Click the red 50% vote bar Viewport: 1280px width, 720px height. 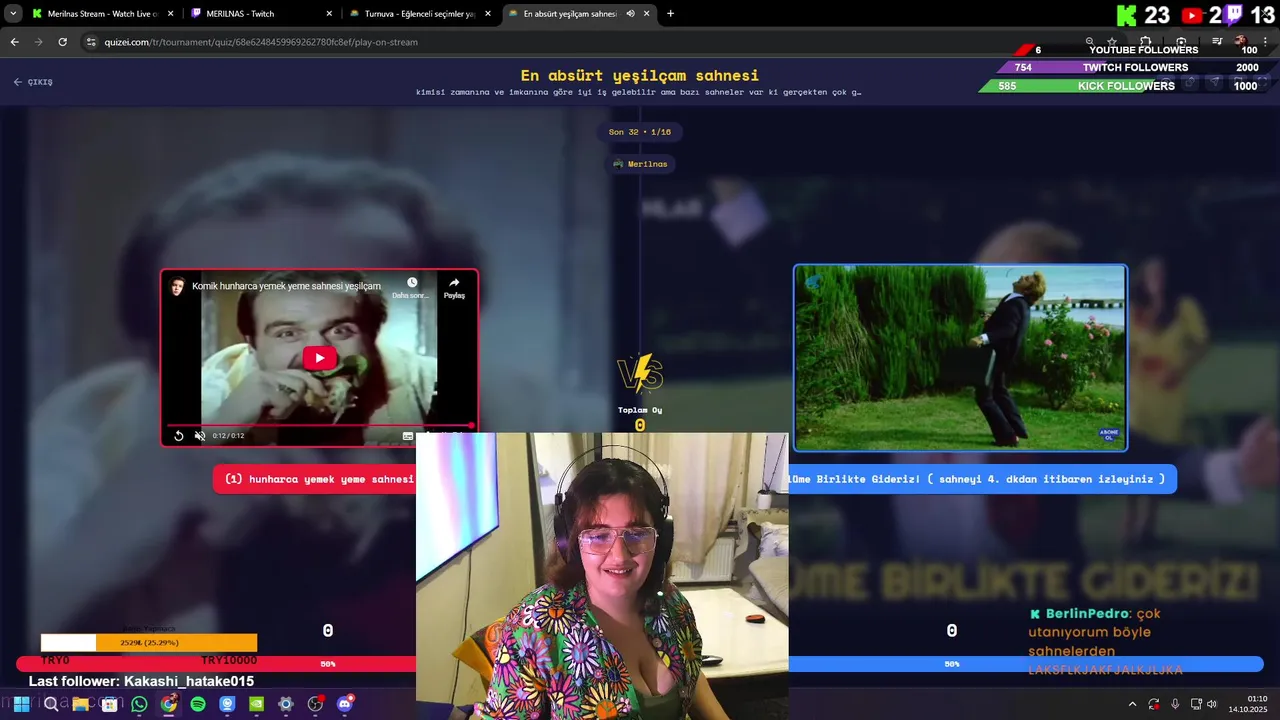tap(216, 664)
